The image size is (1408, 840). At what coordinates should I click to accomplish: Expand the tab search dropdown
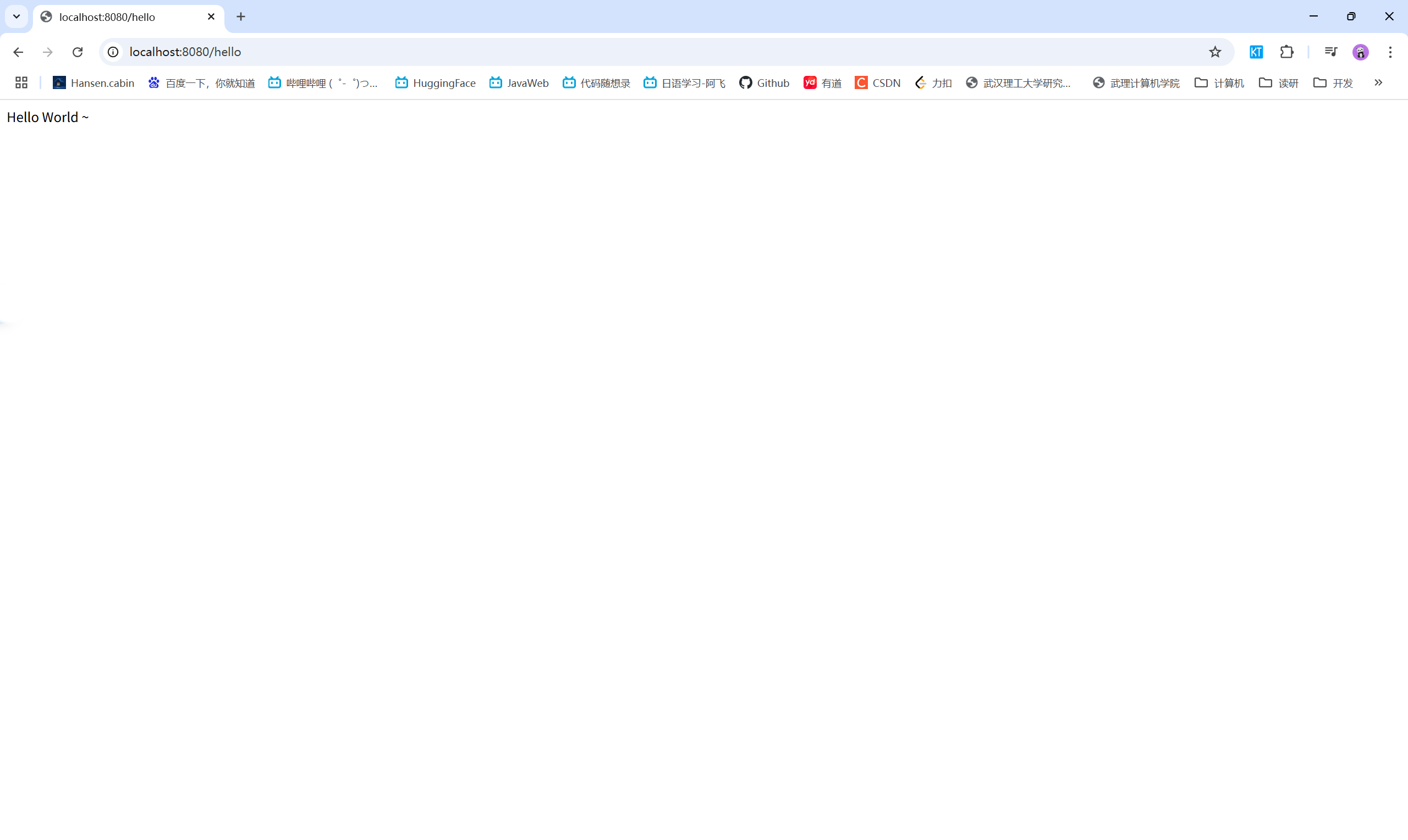(16, 16)
